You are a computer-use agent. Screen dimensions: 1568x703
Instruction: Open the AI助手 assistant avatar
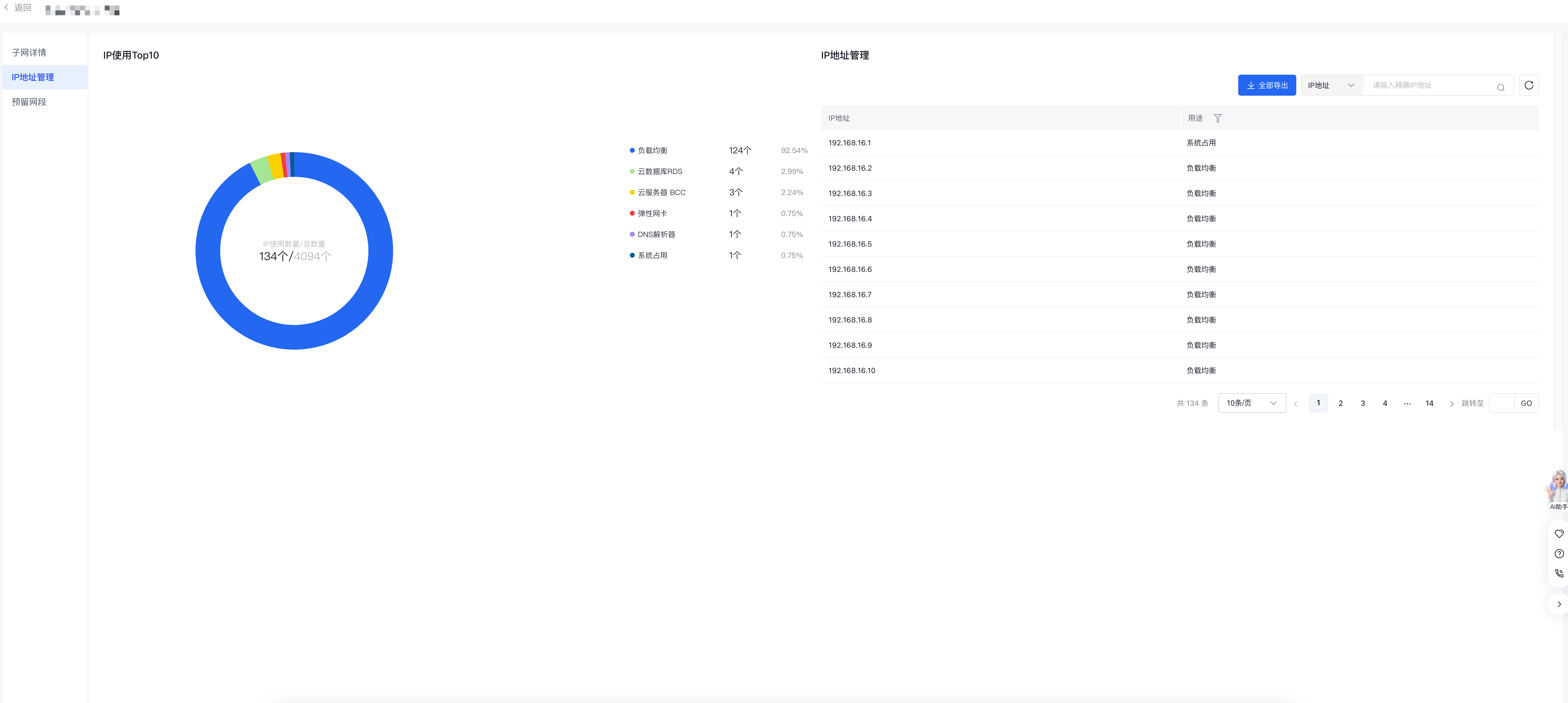[x=1558, y=489]
